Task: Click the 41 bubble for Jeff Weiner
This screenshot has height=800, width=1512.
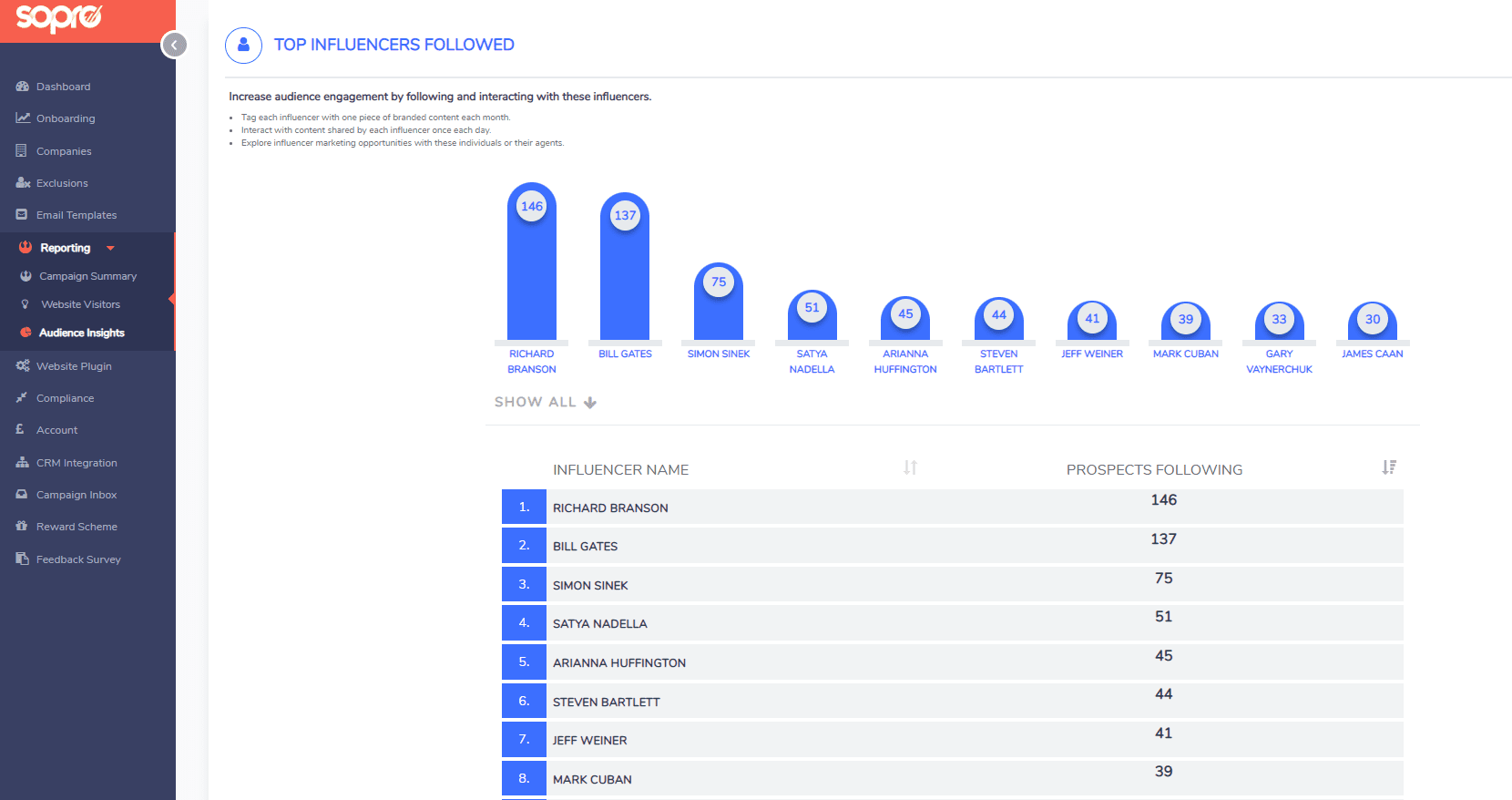Action: pos(1092,318)
